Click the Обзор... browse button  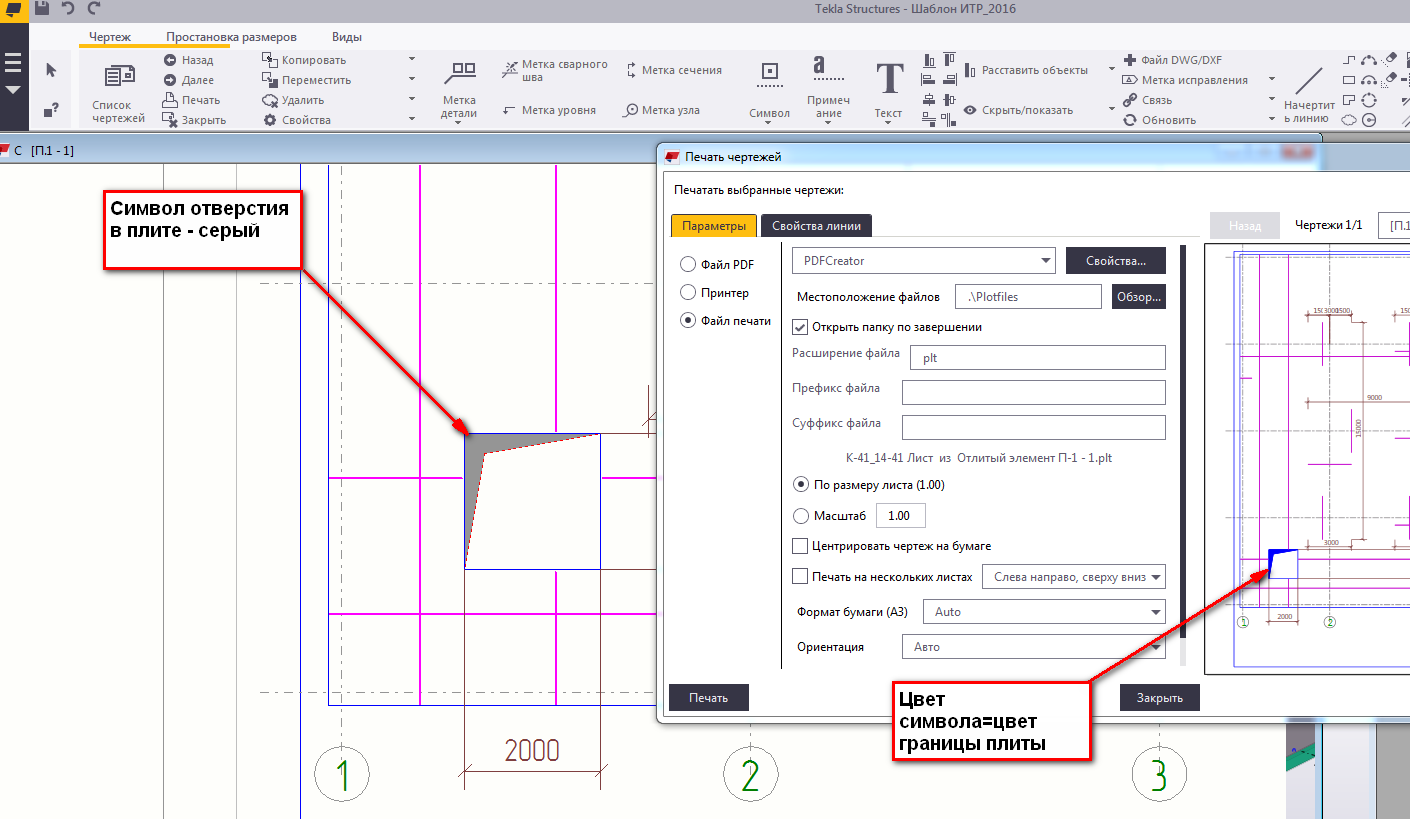coord(1139,297)
